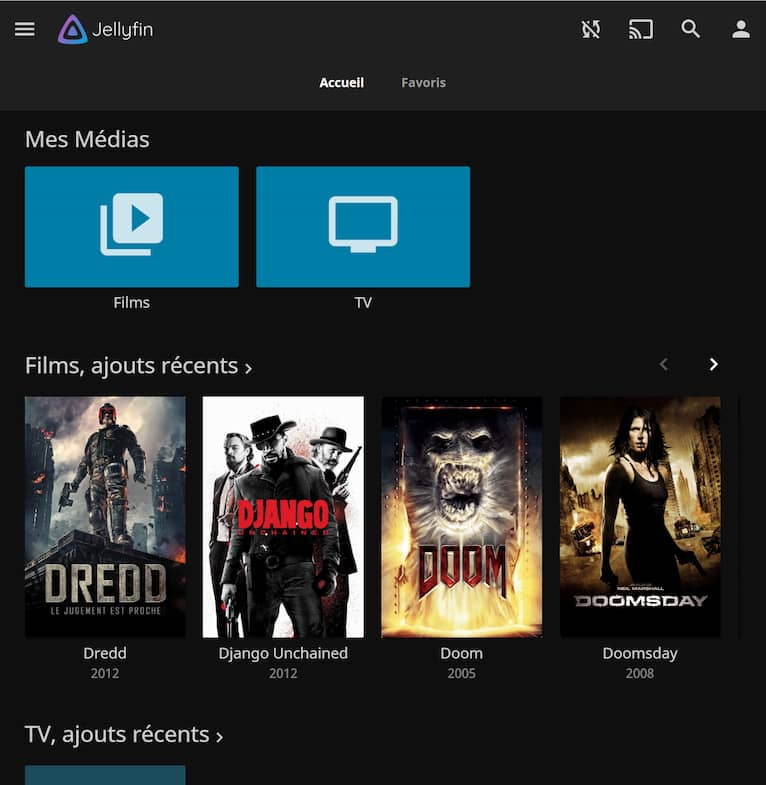Open the user profile icon

[x=741, y=29]
